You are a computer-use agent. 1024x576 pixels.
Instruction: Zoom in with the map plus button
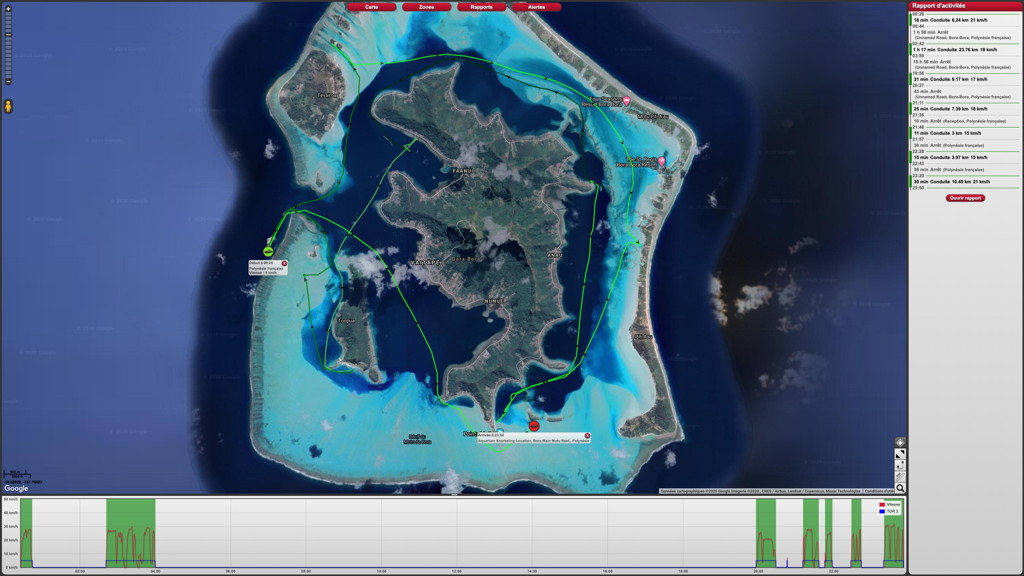pos(8,9)
